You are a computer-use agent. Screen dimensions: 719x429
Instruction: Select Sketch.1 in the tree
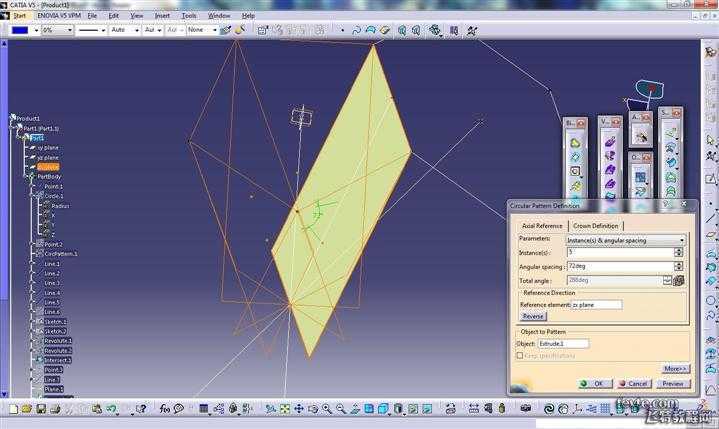(55, 322)
